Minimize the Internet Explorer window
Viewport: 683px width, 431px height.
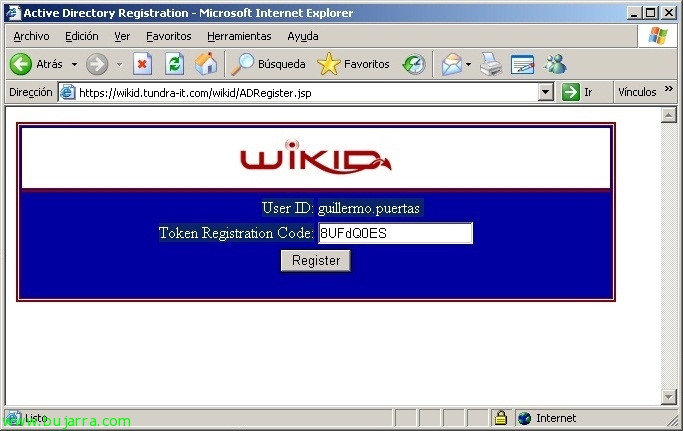point(634,13)
